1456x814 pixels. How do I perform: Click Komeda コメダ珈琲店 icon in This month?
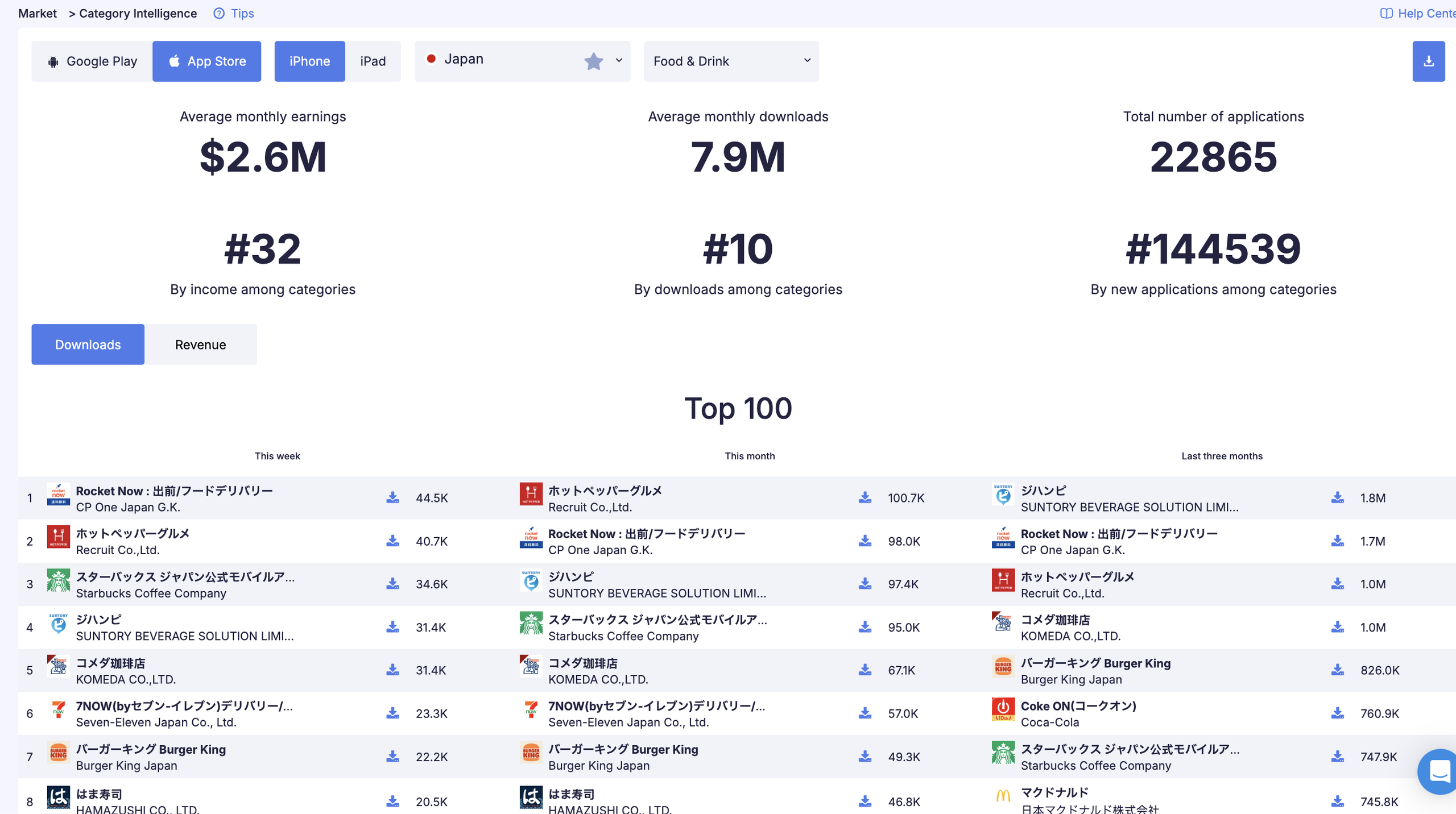click(x=531, y=666)
